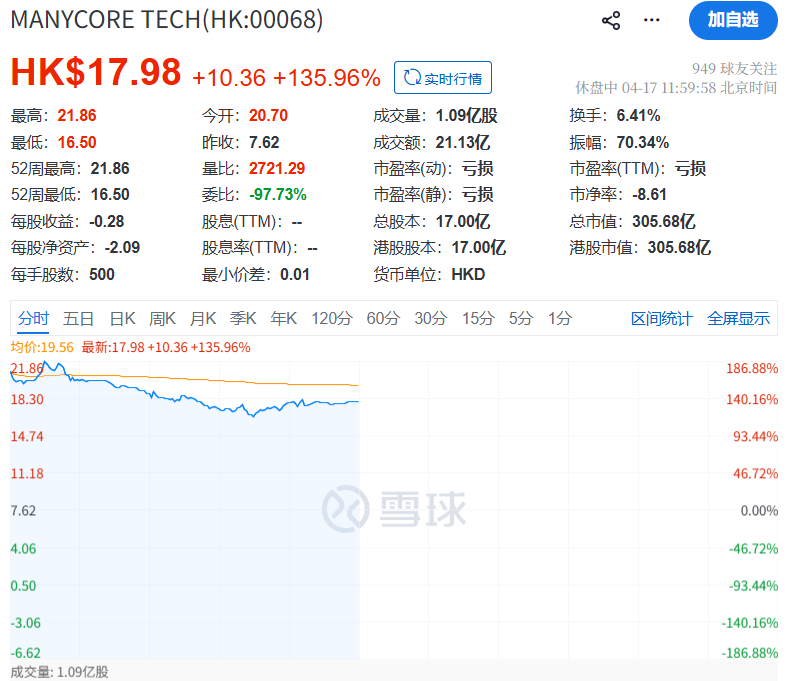795x681 pixels.
Task: Click the 成交量: 1.09亿股 label below chart
Action: (x=59, y=672)
